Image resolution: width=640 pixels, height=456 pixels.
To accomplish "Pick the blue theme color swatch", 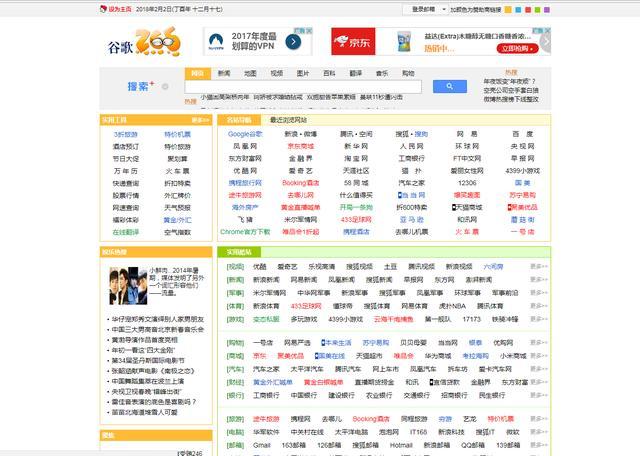I will pyautogui.click(x=518, y=9).
